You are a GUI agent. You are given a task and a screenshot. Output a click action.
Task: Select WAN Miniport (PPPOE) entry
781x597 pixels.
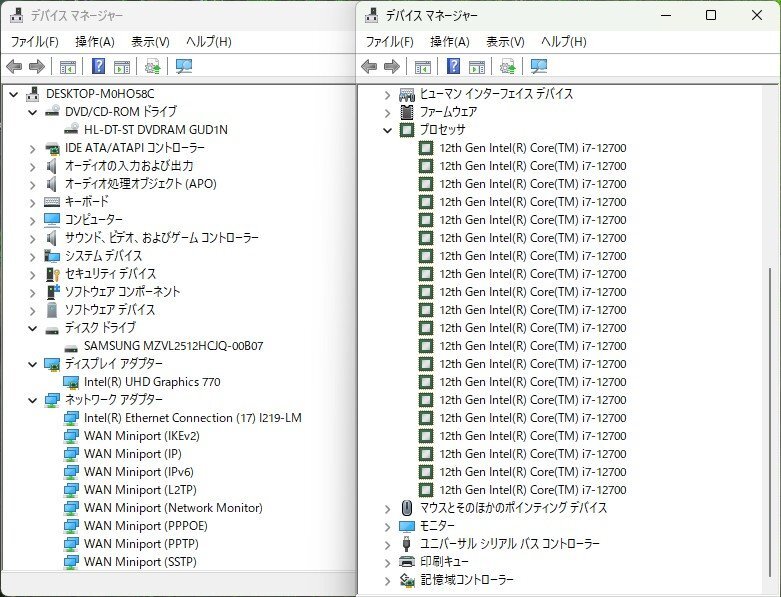click(x=146, y=526)
